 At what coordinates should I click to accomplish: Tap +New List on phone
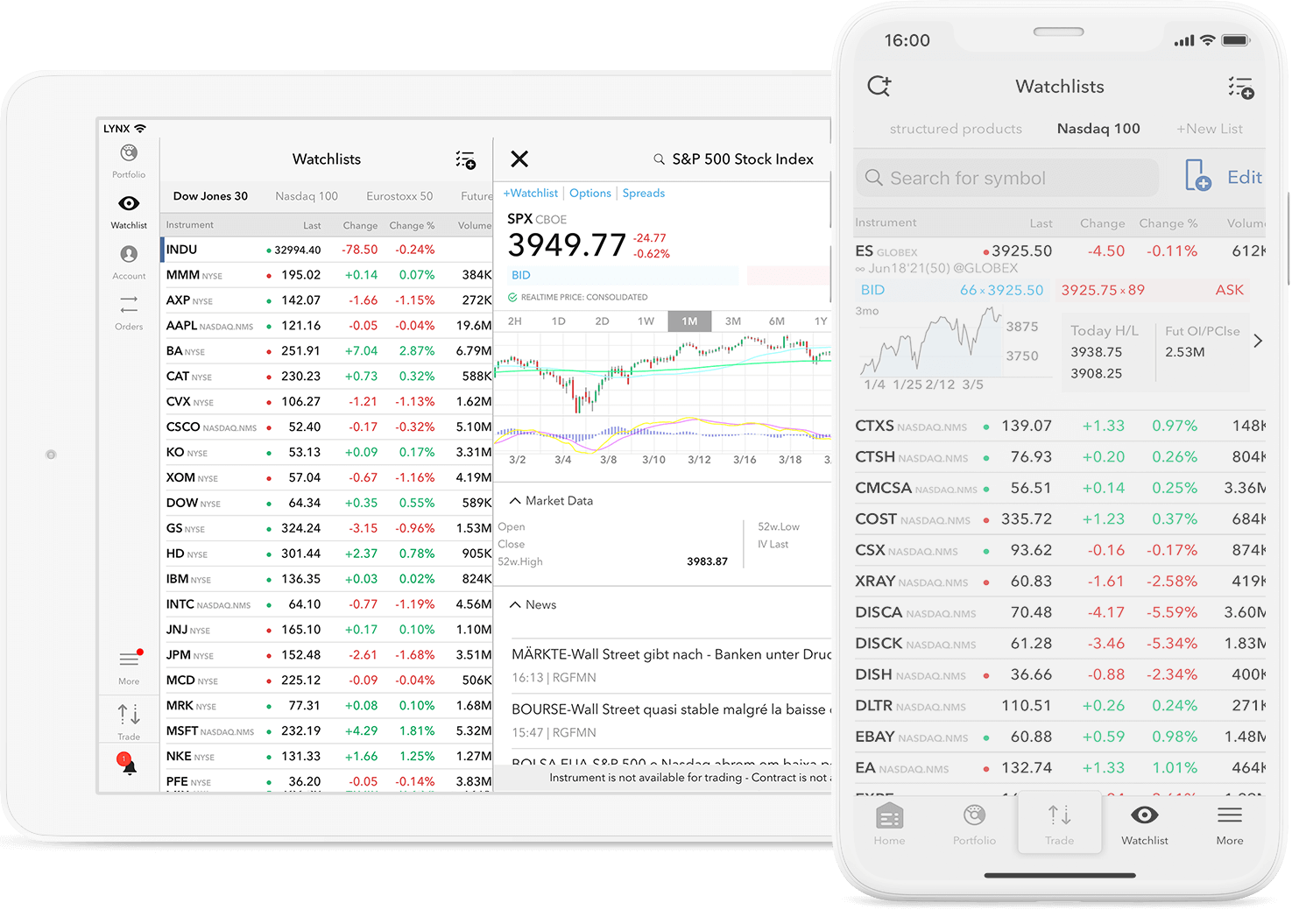coord(1209,129)
